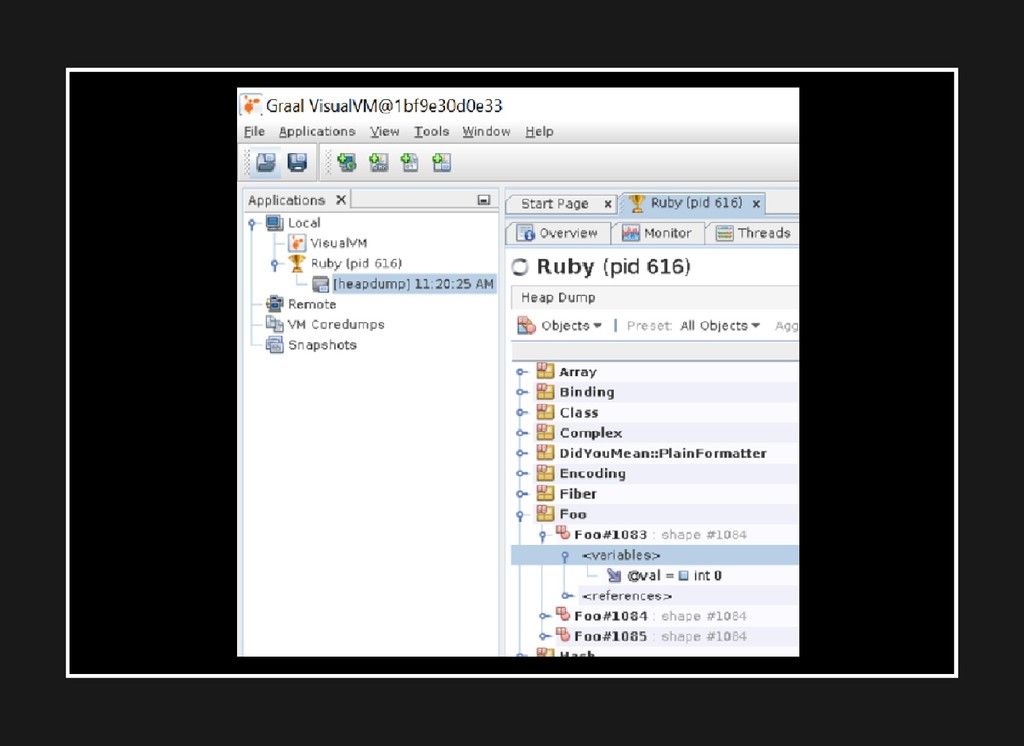Click the VisualVM application icon in tree
Image resolution: width=1024 pixels, height=746 pixels.
point(297,243)
